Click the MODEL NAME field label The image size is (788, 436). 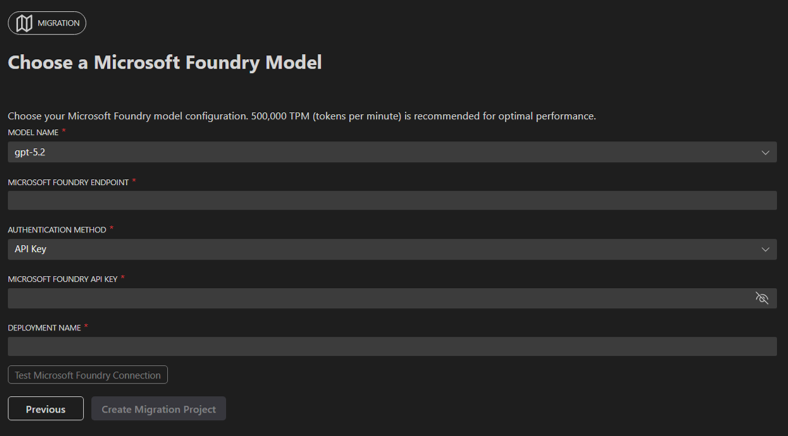pyautogui.click(x=33, y=133)
